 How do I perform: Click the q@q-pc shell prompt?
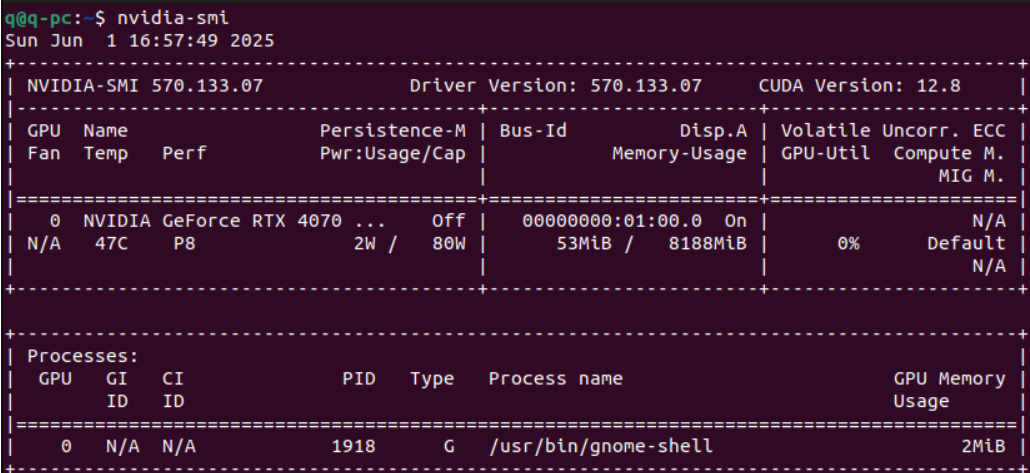[x=48, y=18]
